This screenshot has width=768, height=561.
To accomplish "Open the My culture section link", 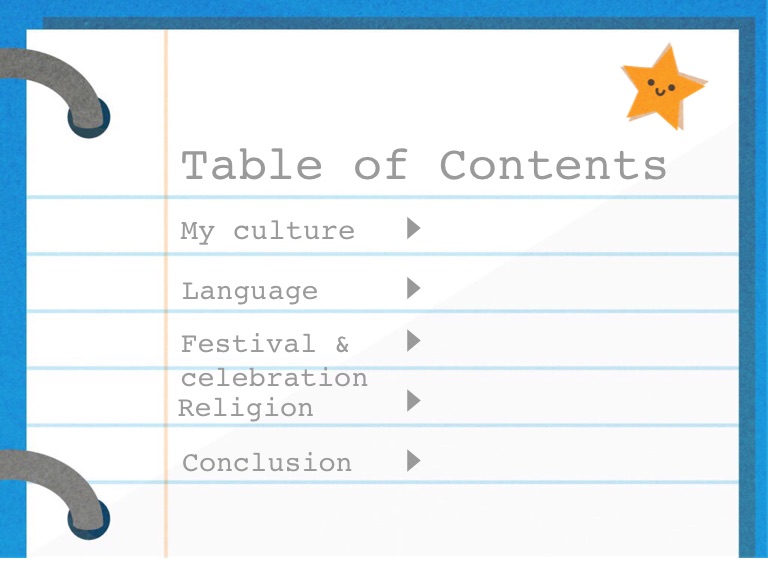I will [267, 231].
